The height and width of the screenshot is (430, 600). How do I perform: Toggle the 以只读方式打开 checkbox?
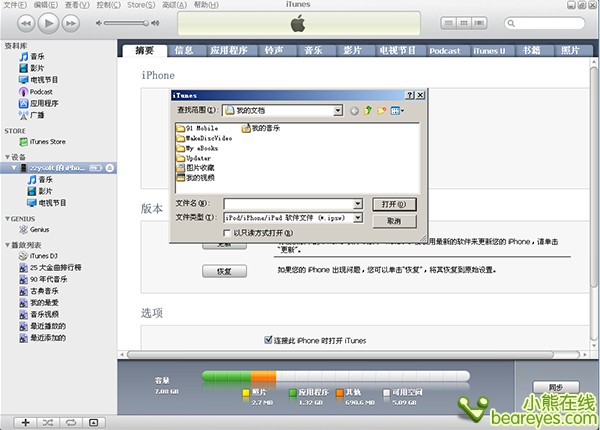click(227, 233)
